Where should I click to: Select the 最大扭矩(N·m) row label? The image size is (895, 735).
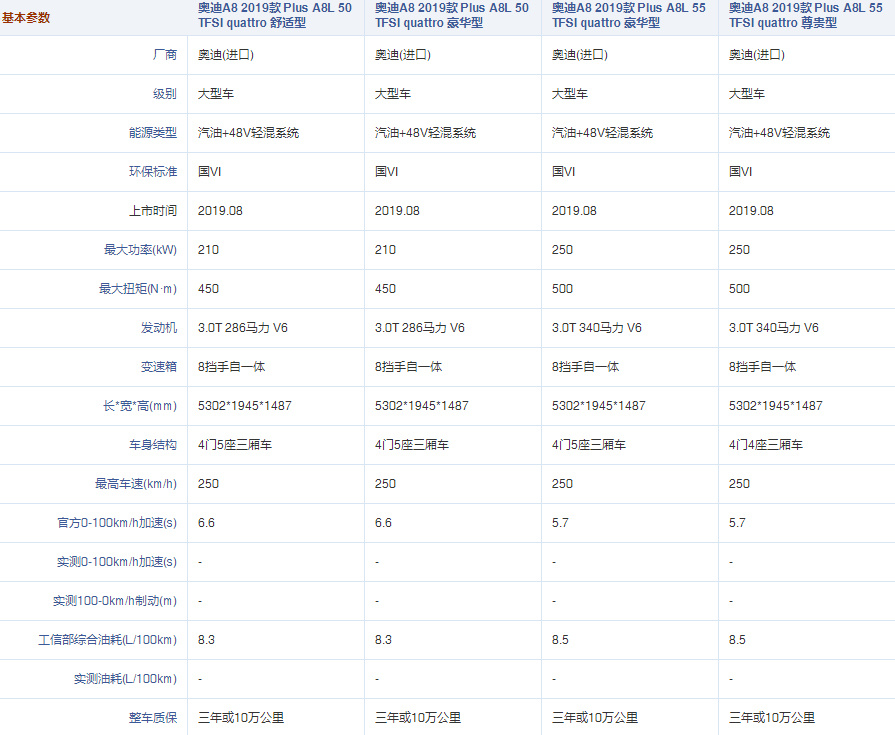pyautogui.click(x=138, y=289)
